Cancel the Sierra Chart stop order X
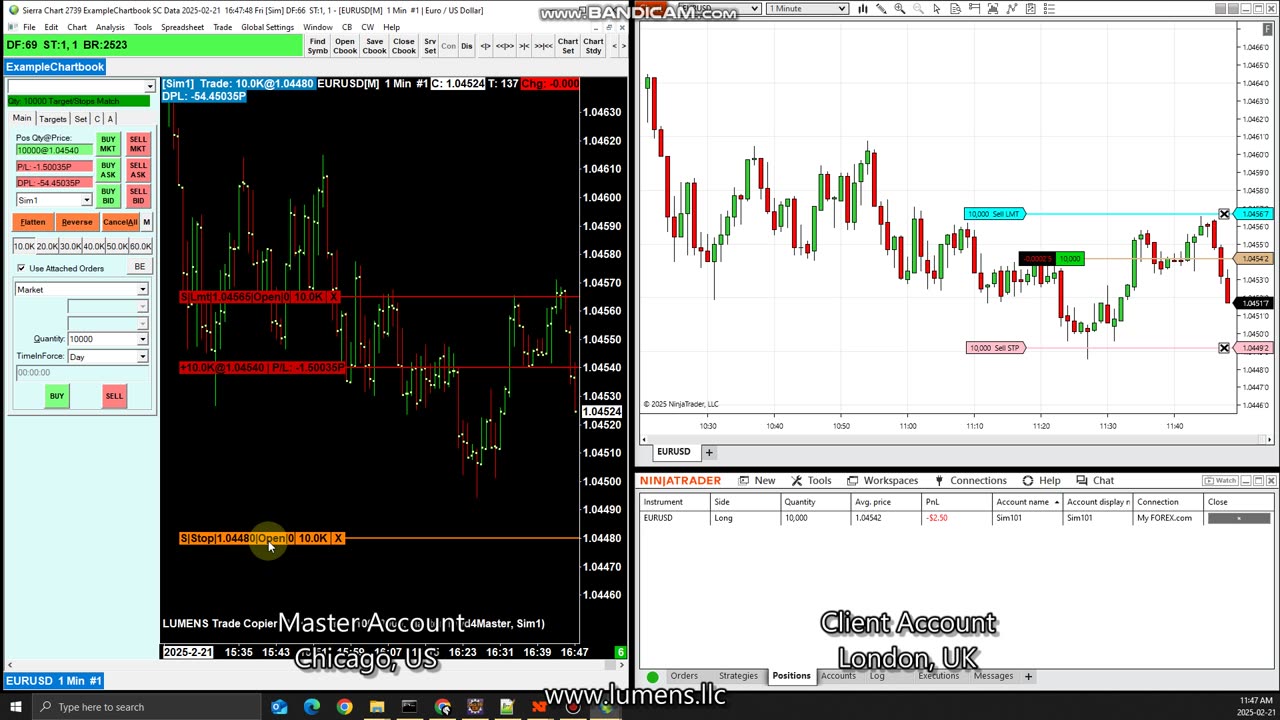This screenshot has height=720, width=1280. (x=338, y=538)
